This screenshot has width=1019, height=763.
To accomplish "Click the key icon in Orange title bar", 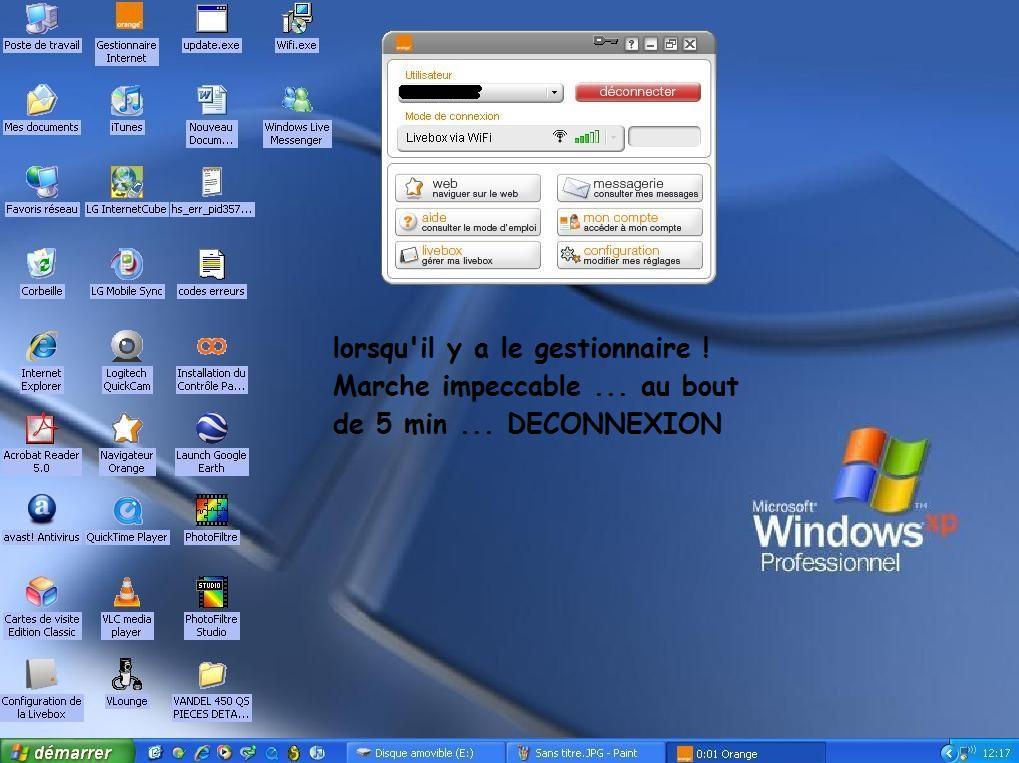I will click(605, 42).
